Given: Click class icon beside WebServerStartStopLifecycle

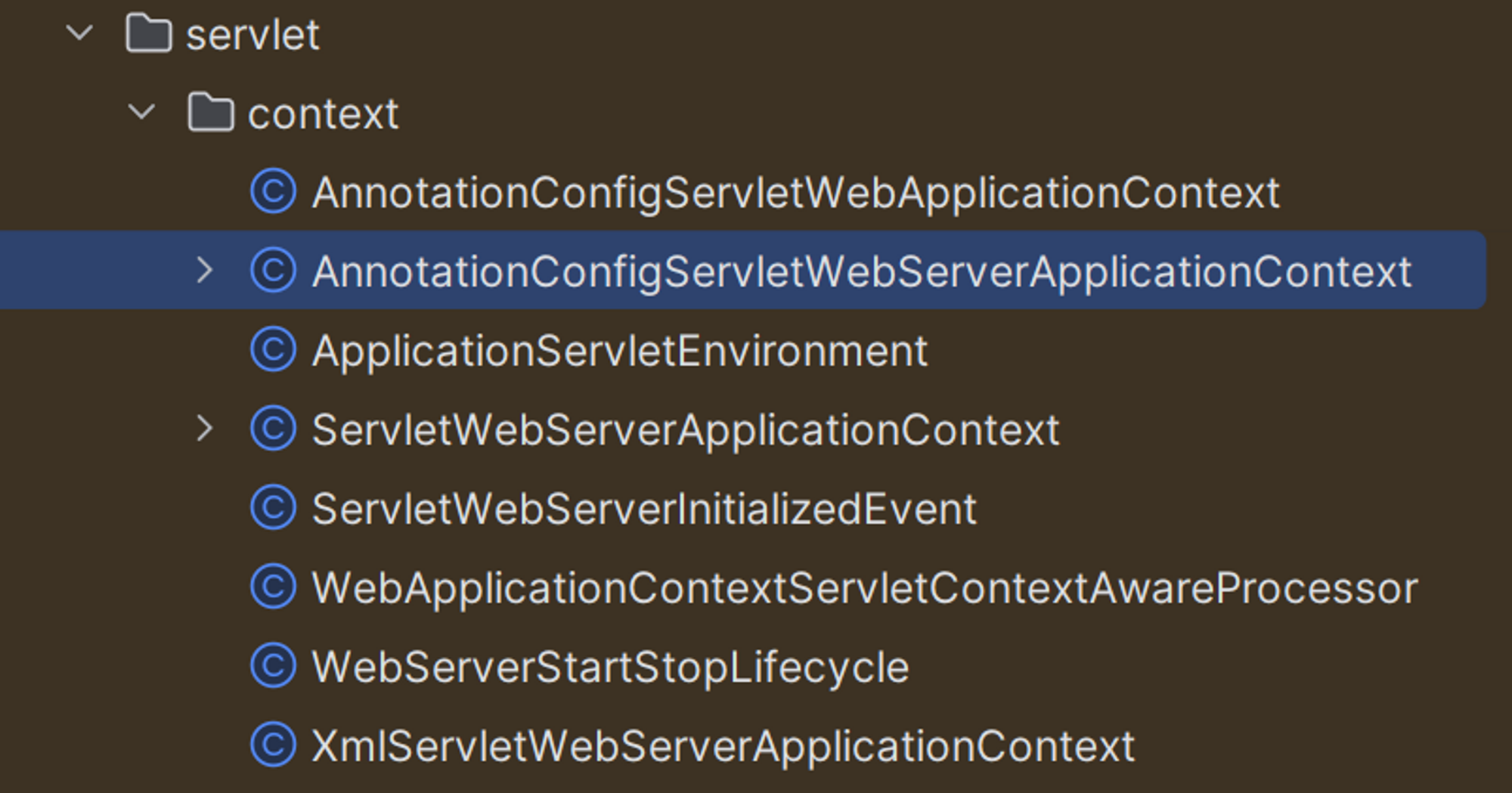Looking at the screenshot, I should tap(273, 667).
